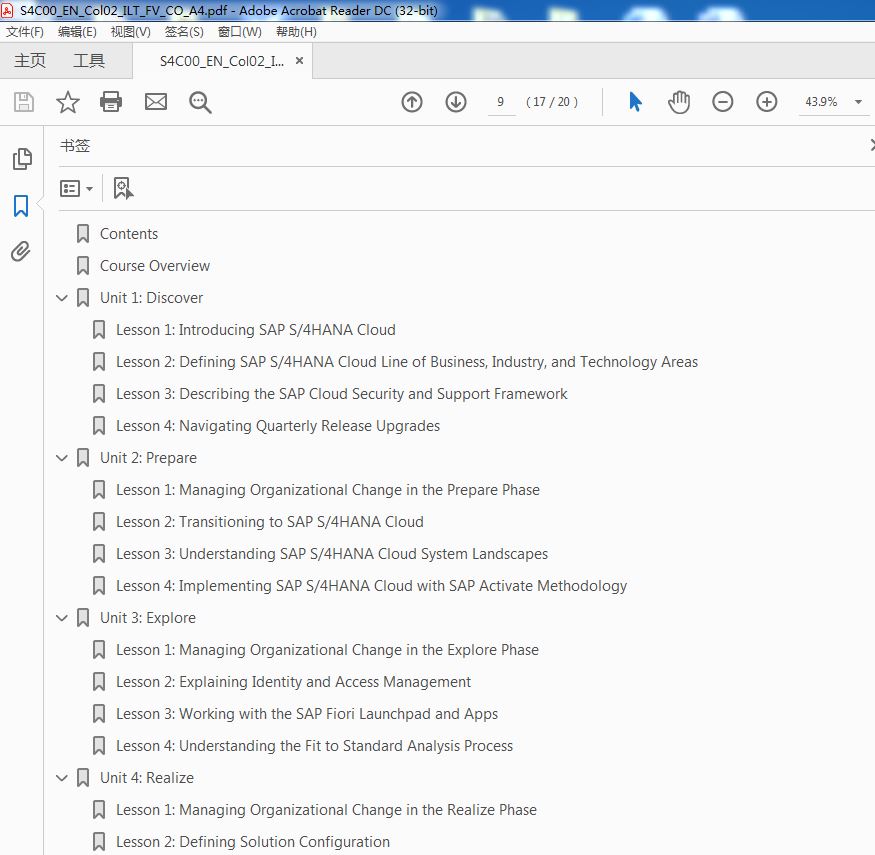Open Managing Organizational Change in Realize Phase
The image size is (875, 855).
pos(326,810)
